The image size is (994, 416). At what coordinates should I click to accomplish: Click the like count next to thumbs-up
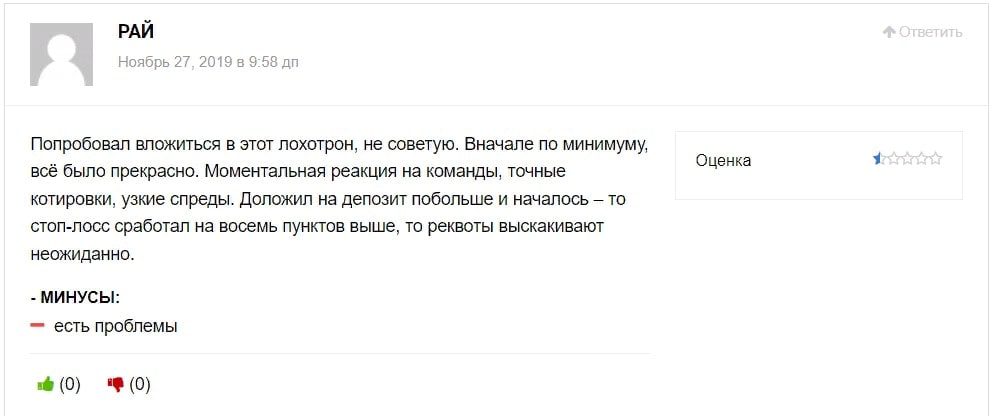click(70, 384)
